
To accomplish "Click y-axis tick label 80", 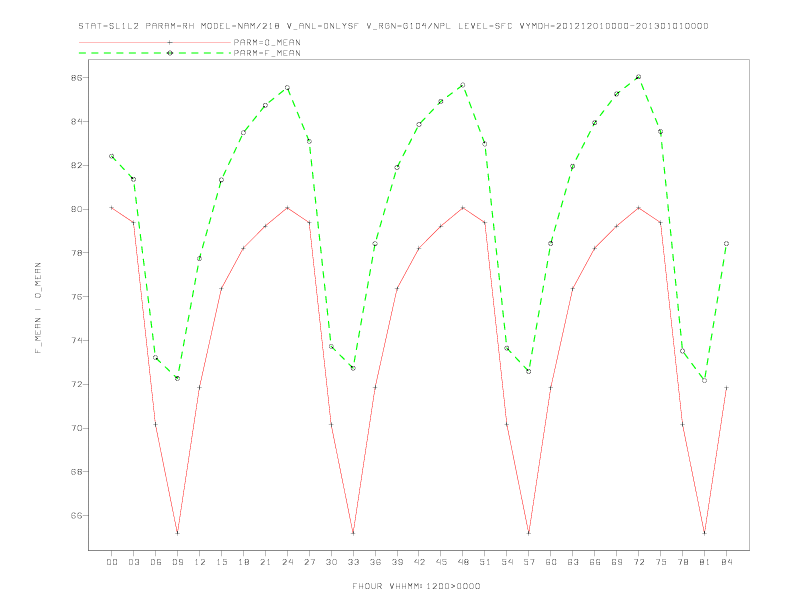I will [77, 209].
